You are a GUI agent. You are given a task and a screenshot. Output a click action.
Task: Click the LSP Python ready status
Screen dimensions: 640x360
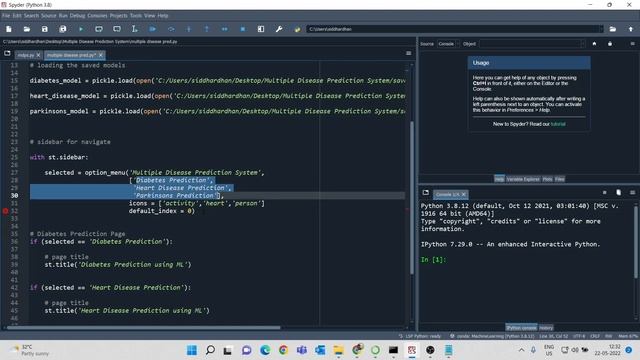[420, 336]
